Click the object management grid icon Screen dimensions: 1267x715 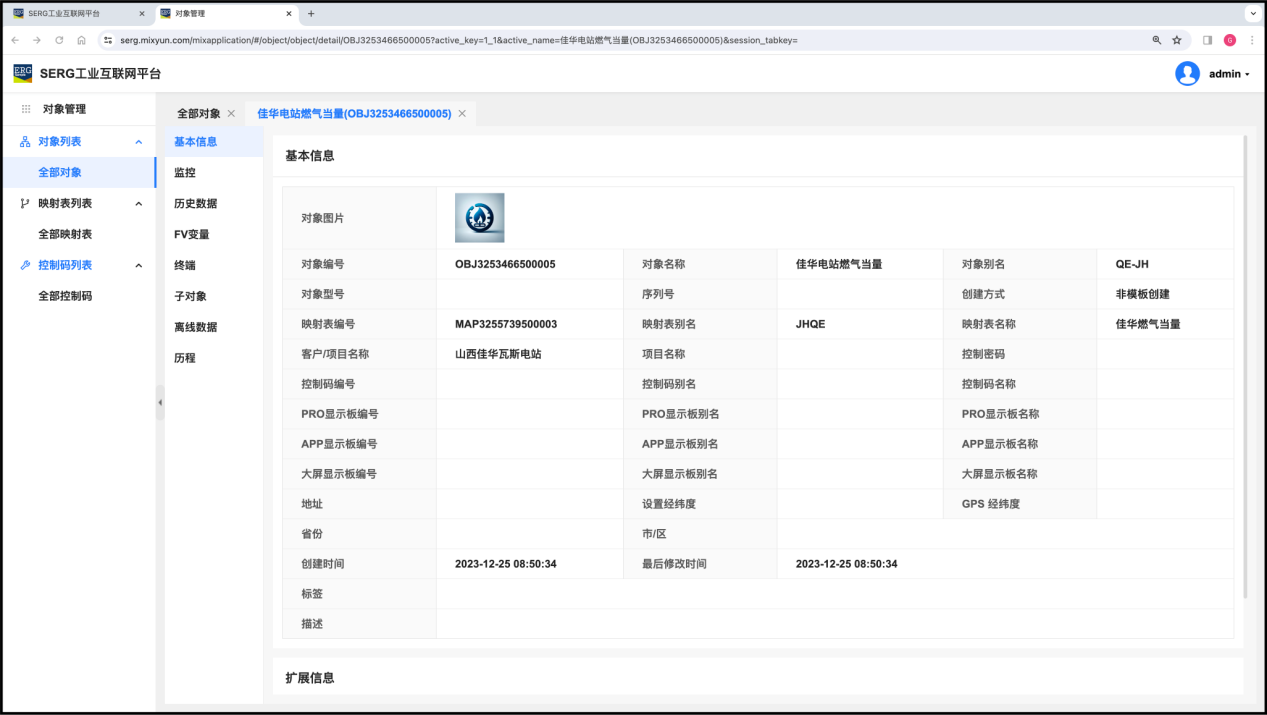(26, 109)
